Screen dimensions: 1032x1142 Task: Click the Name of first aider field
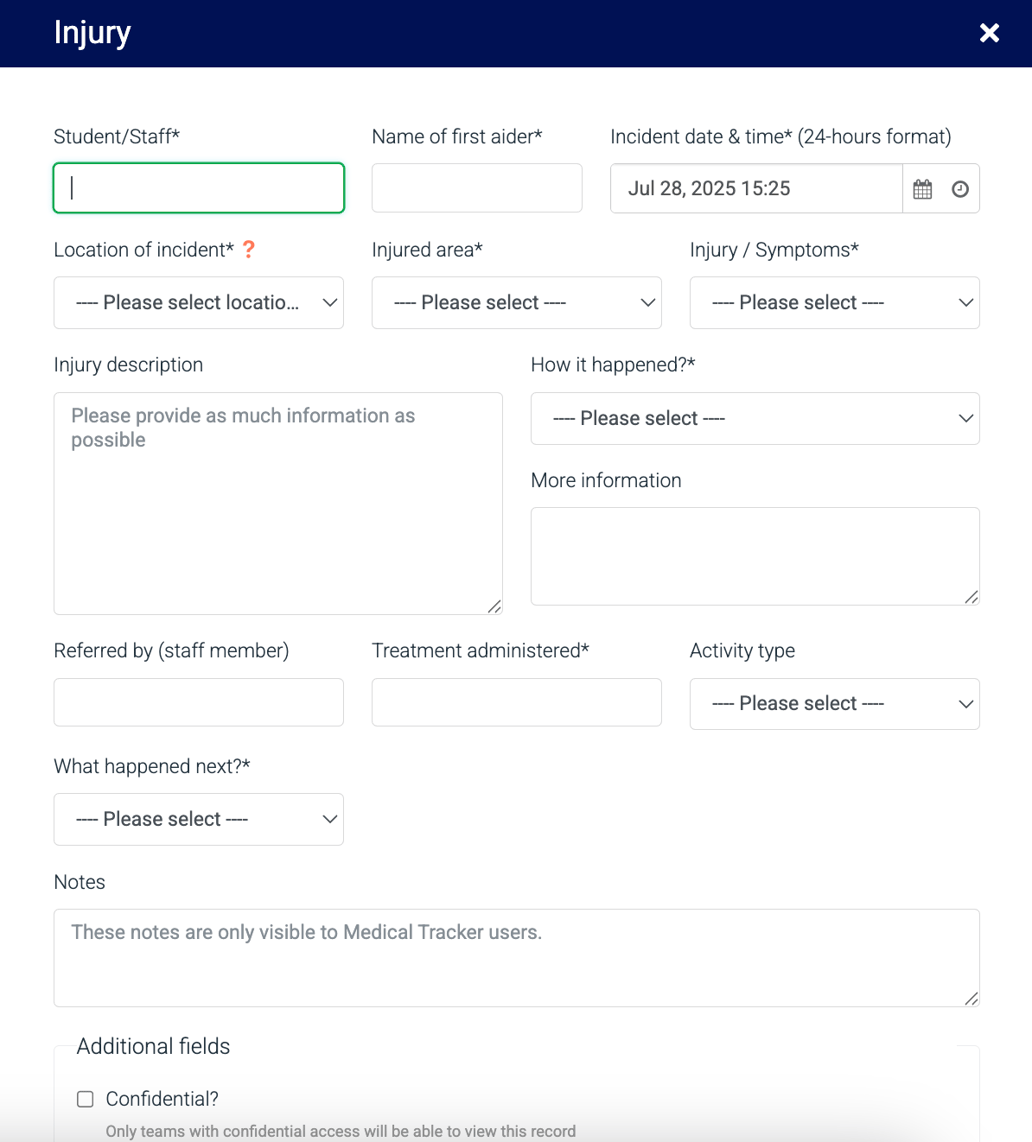tap(476, 188)
